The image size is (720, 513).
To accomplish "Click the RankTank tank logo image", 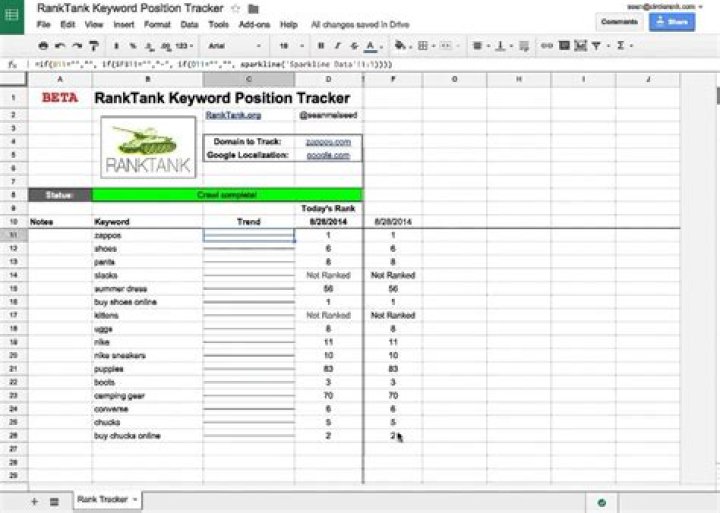I will pos(148,147).
